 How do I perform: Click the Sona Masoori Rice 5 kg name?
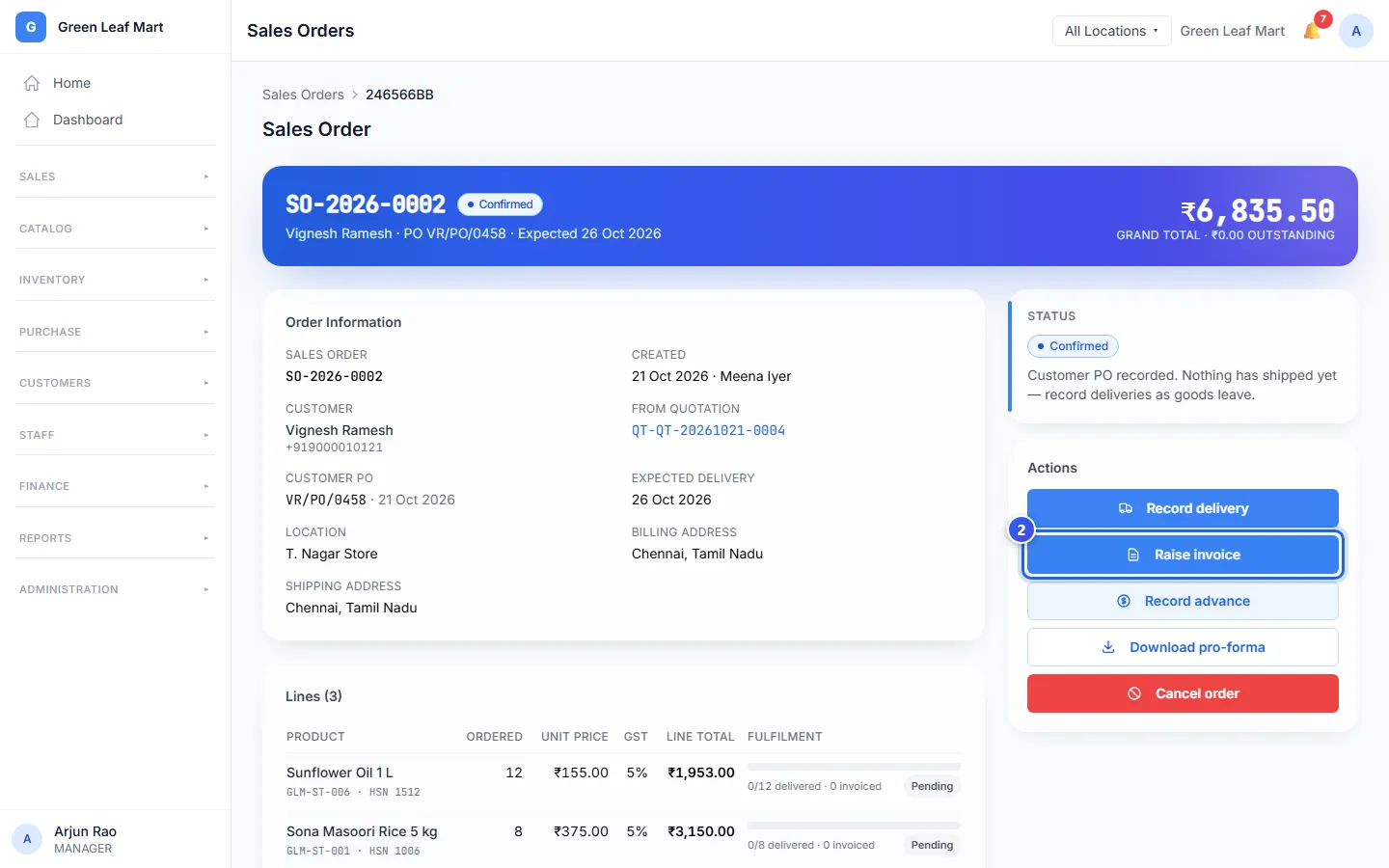coord(362,831)
